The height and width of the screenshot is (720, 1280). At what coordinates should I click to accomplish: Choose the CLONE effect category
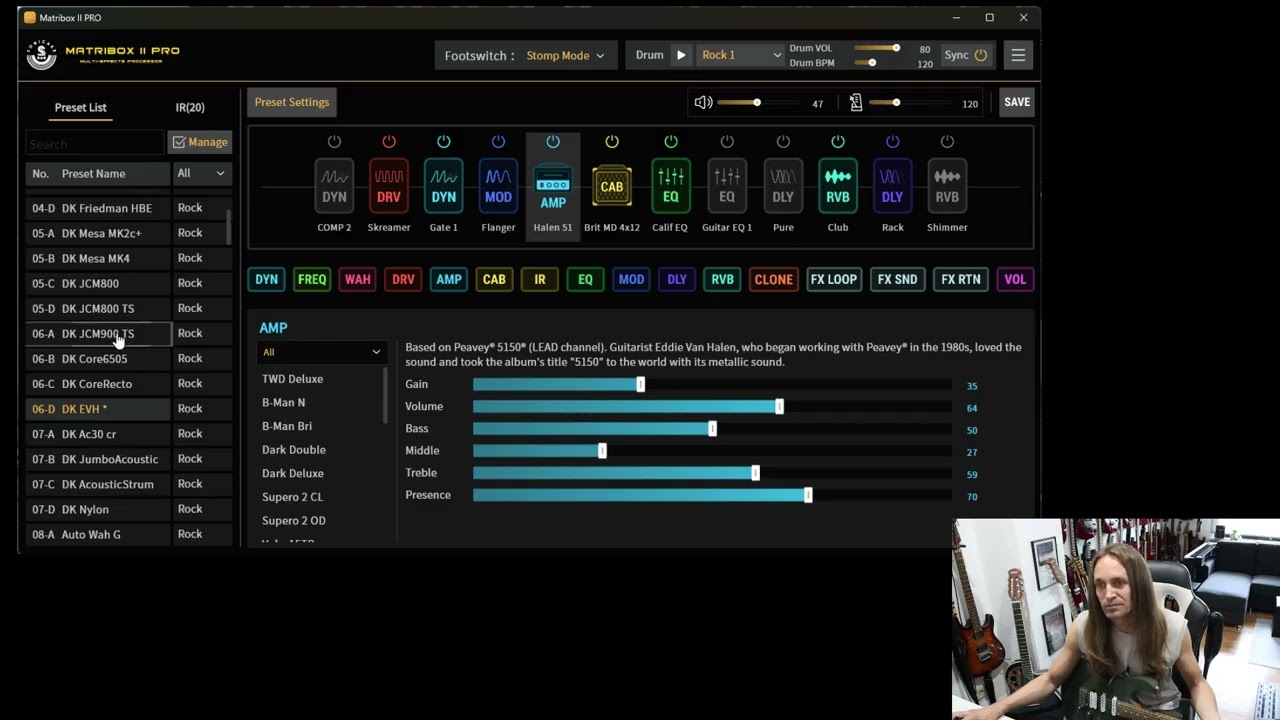click(x=773, y=280)
